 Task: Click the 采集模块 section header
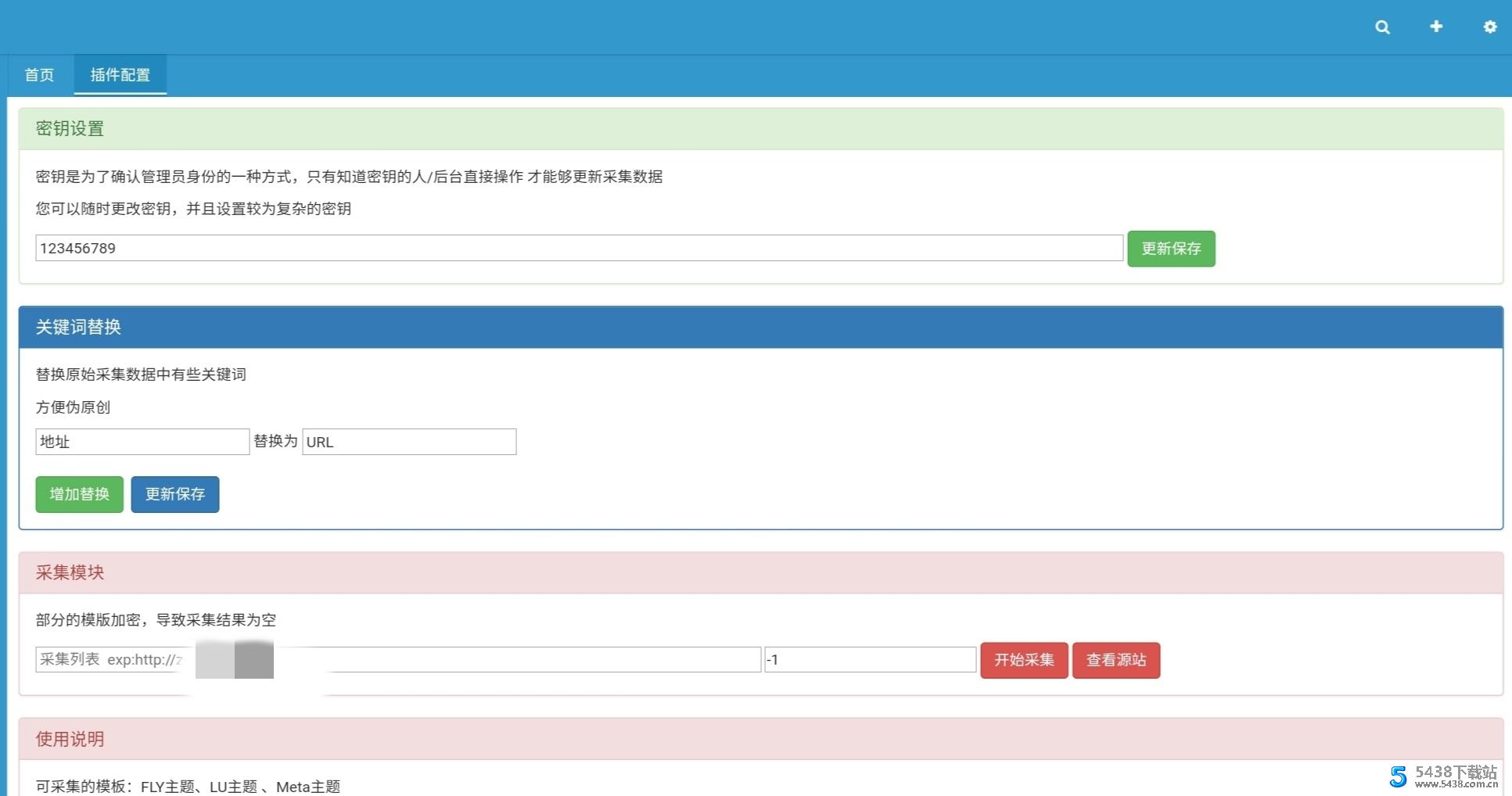pos(69,572)
